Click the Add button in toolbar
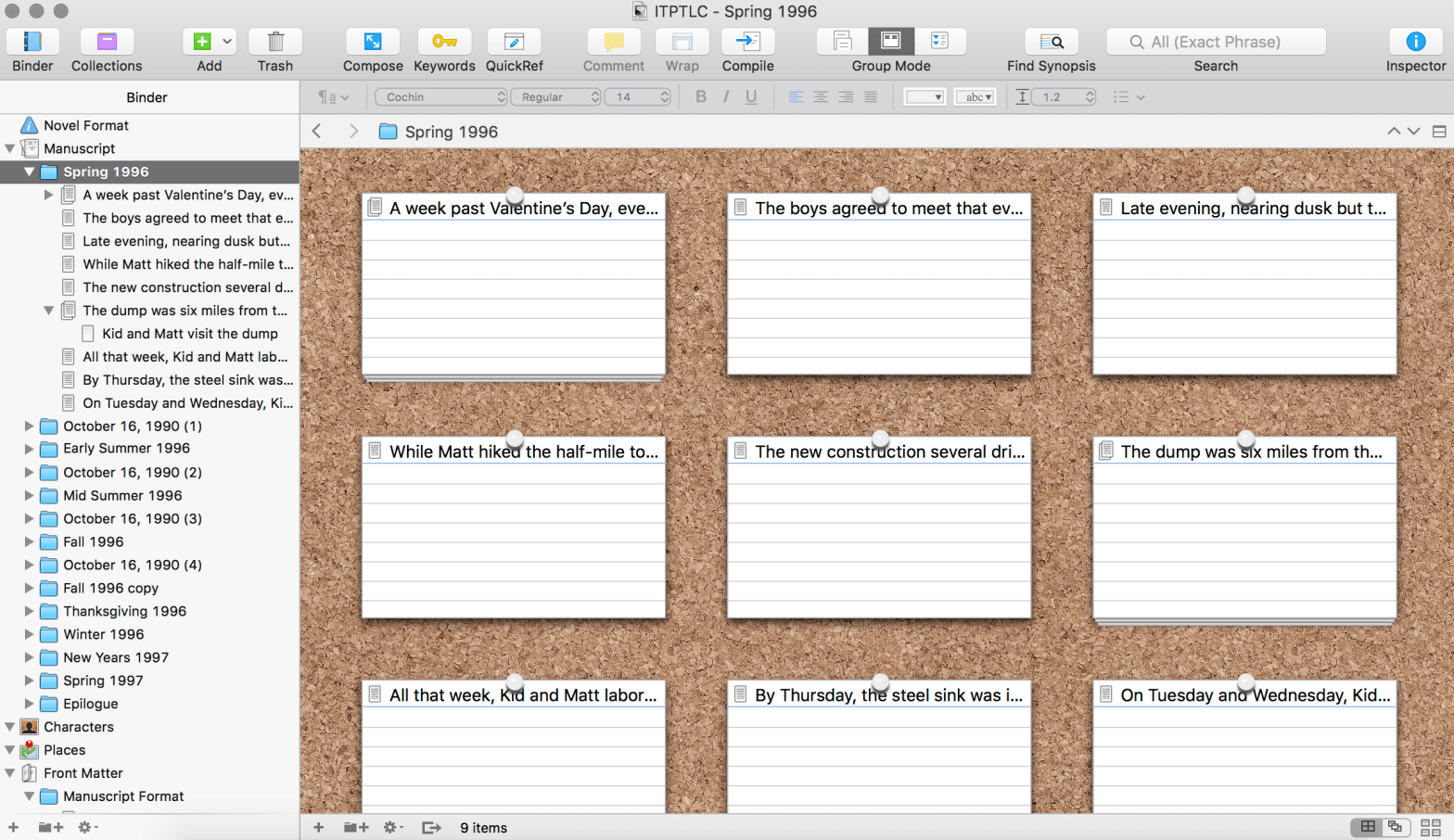Viewport: 1454px width, 840px height. pos(202,42)
